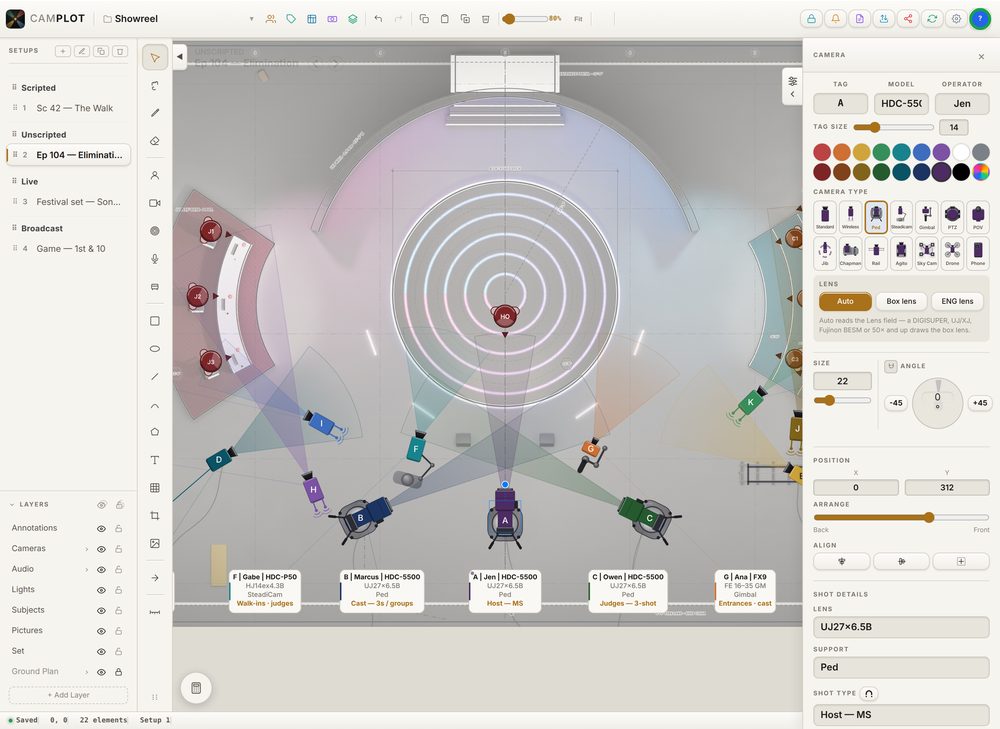
Task: Pick the black color swatch
Action: tap(961, 172)
